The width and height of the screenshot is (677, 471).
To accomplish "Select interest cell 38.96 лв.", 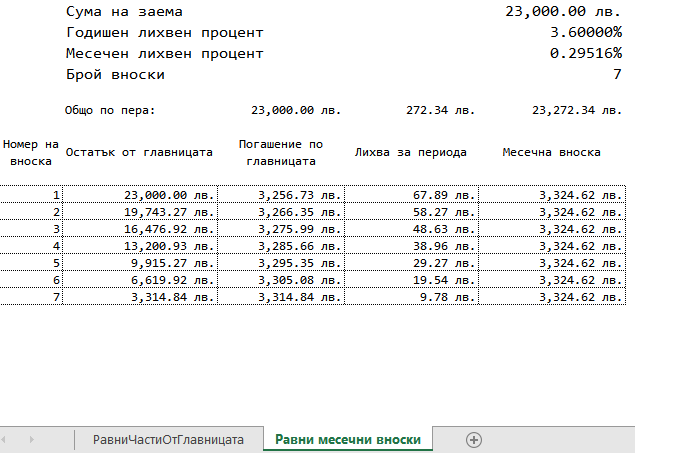I will 412,246.
